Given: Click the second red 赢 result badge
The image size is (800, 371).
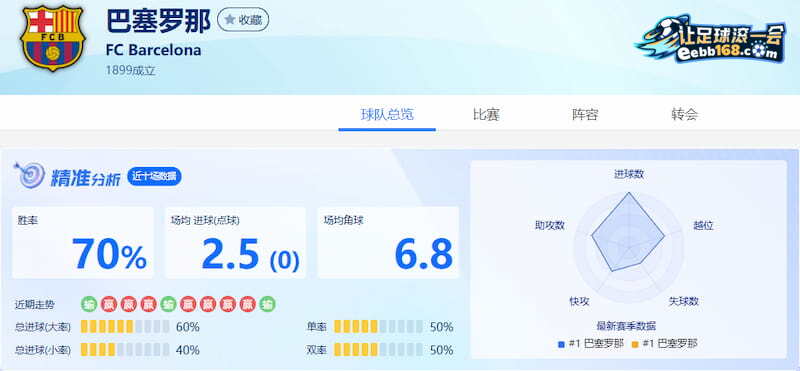Looking at the screenshot, I should (x=129, y=305).
